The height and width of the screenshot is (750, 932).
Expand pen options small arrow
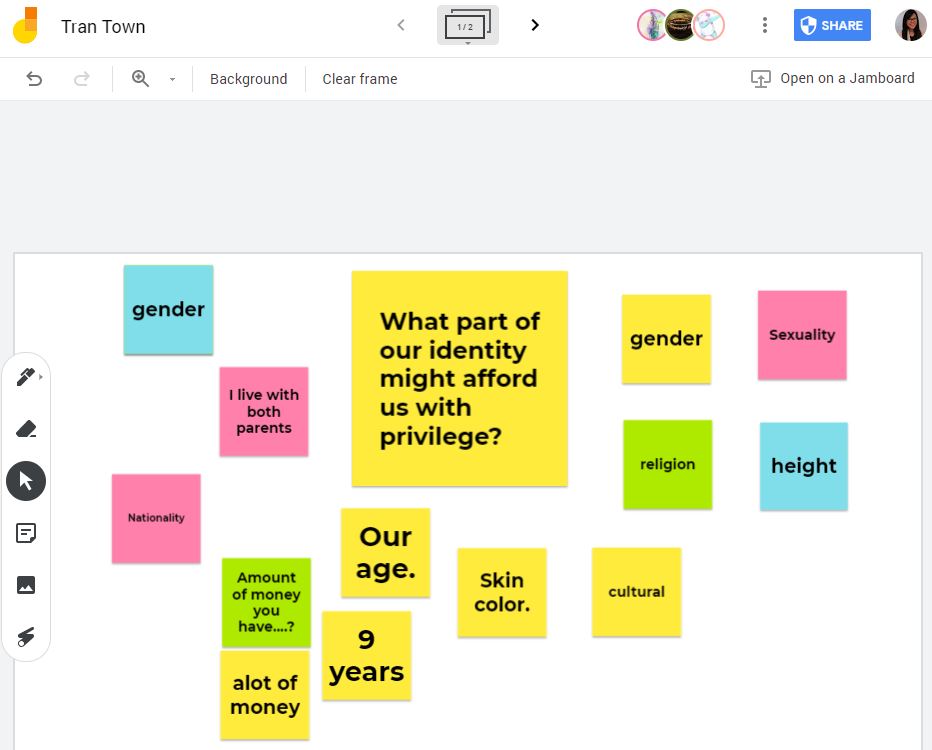[x=41, y=377]
